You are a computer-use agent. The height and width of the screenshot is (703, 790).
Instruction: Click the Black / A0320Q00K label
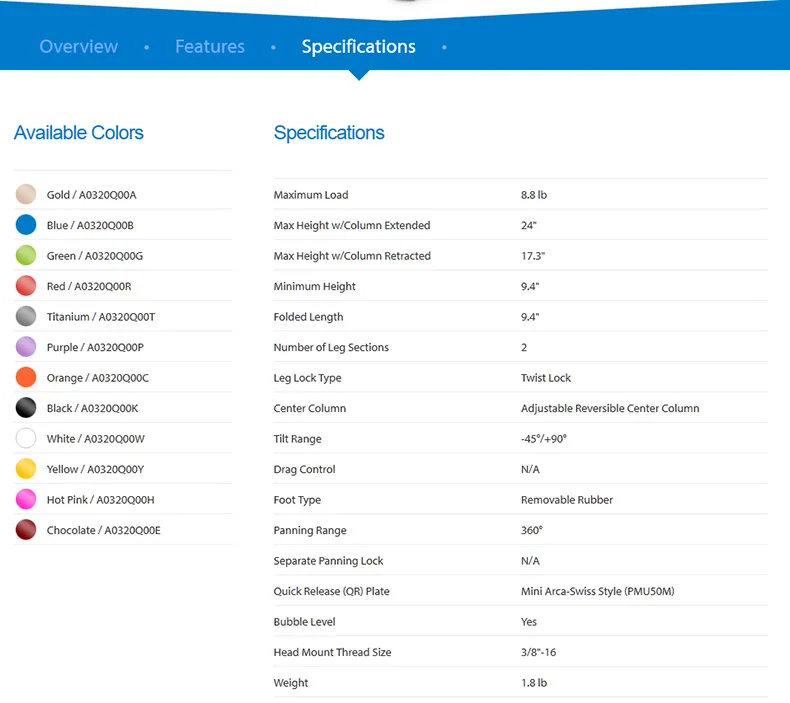(x=92, y=408)
